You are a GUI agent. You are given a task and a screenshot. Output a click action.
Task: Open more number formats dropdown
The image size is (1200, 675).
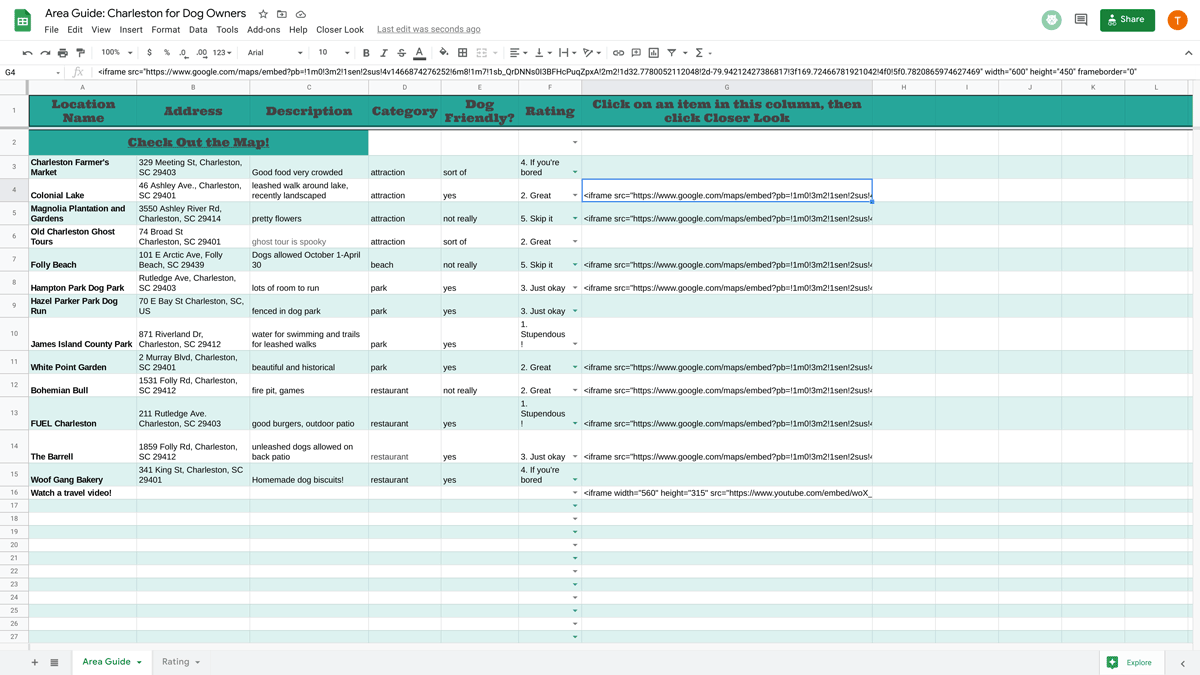coord(223,53)
